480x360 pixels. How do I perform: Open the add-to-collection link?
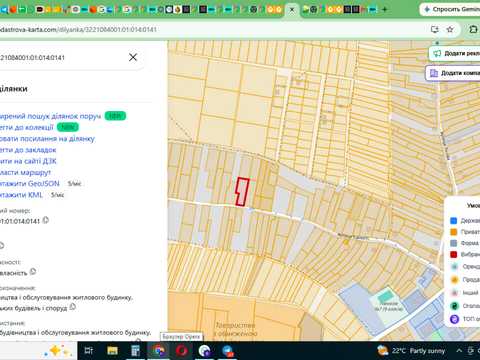(27, 127)
